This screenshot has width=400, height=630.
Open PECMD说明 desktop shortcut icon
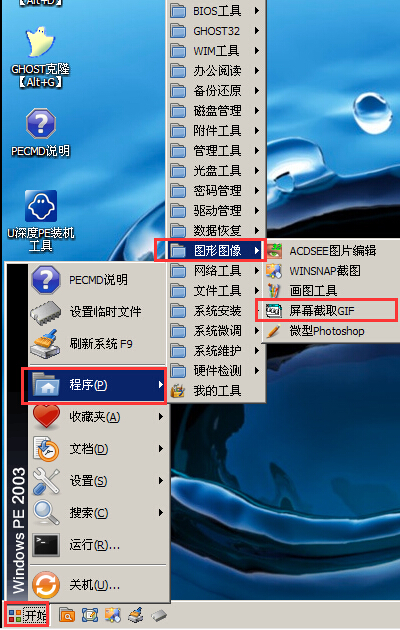40,123
